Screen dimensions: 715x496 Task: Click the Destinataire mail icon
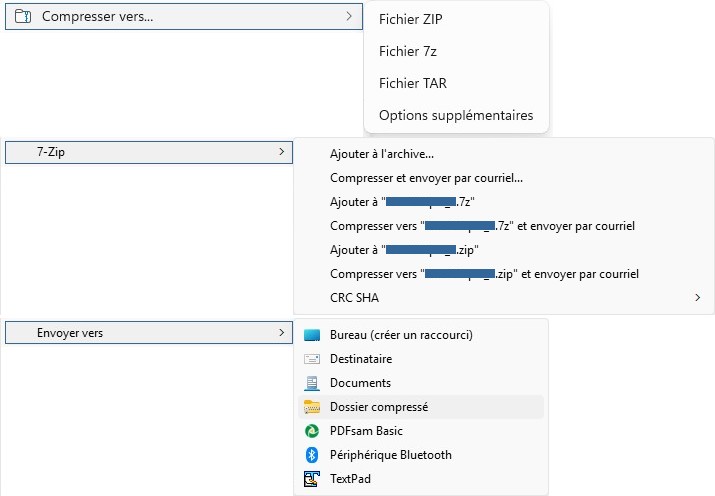point(312,359)
